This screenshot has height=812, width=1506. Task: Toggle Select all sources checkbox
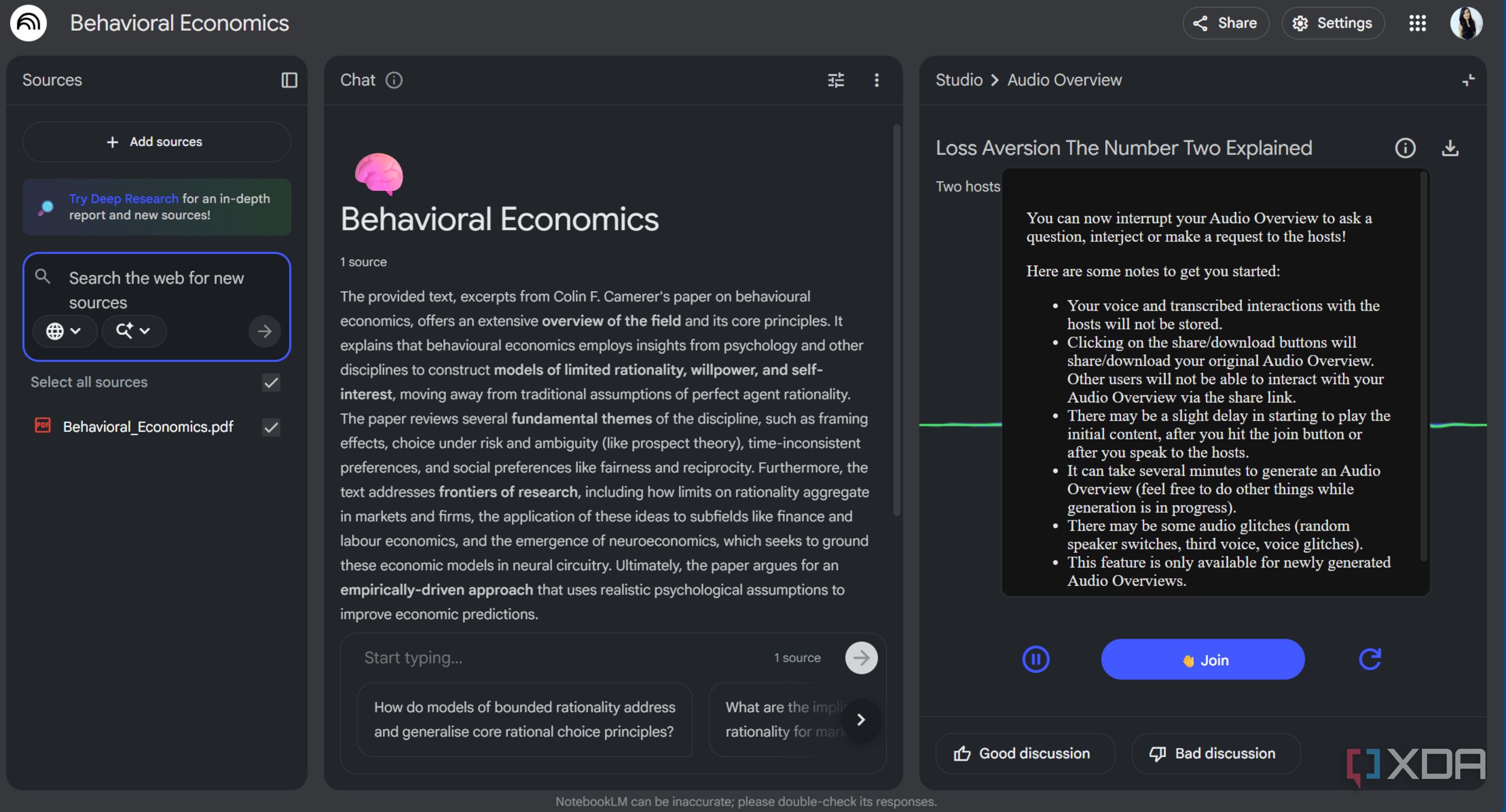tap(271, 383)
